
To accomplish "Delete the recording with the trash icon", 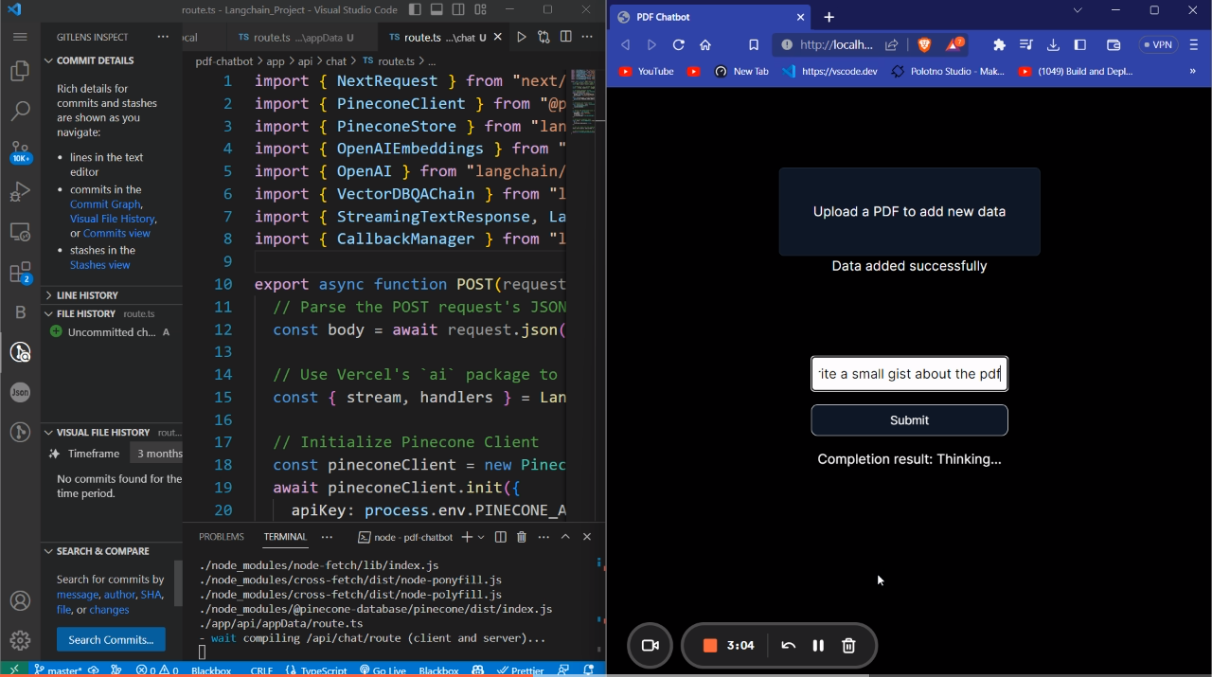I will click(x=849, y=646).
